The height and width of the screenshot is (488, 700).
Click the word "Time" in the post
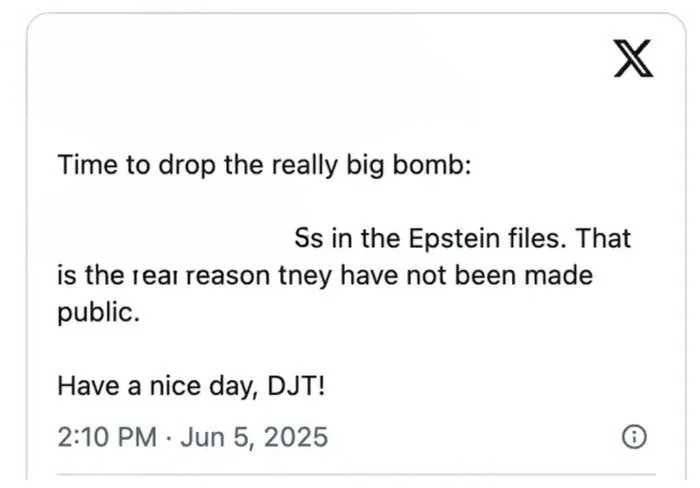87,164
